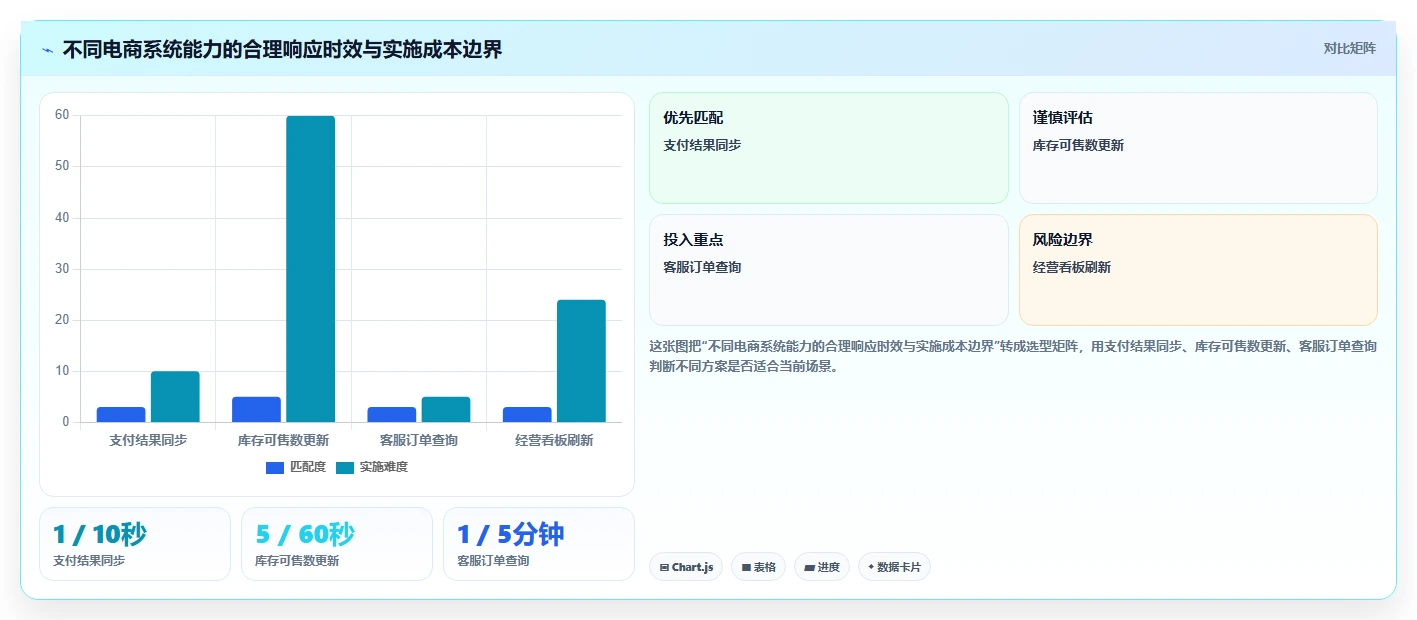The image size is (1417, 620).
Task: Open the 投入重点 matrix card
Action: click(829, 270)
